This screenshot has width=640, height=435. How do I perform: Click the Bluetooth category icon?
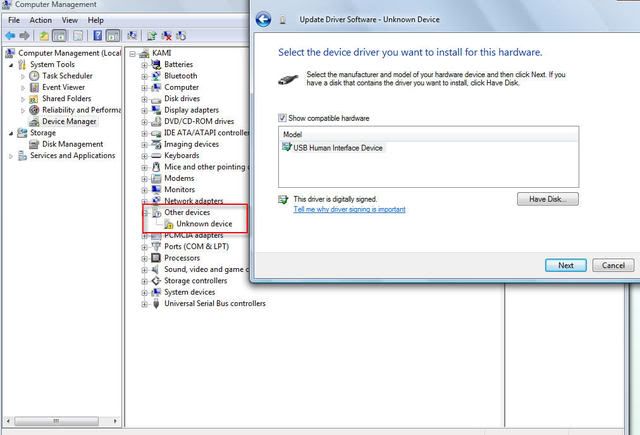(x=157, y=76)
